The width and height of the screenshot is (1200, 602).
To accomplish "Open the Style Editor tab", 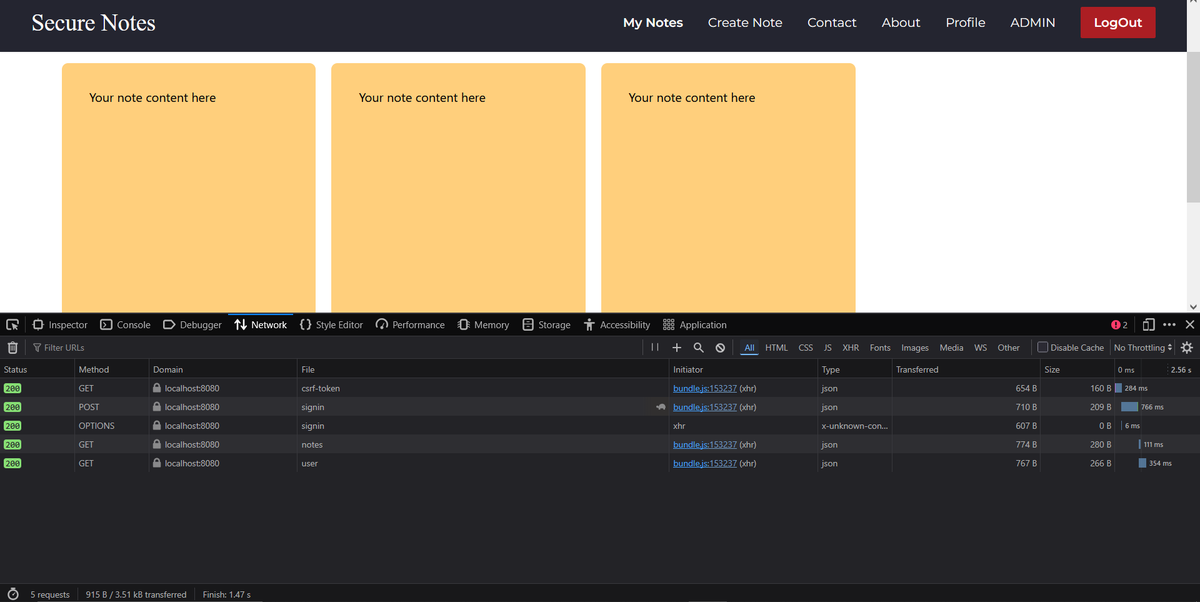I will [331, 325].
